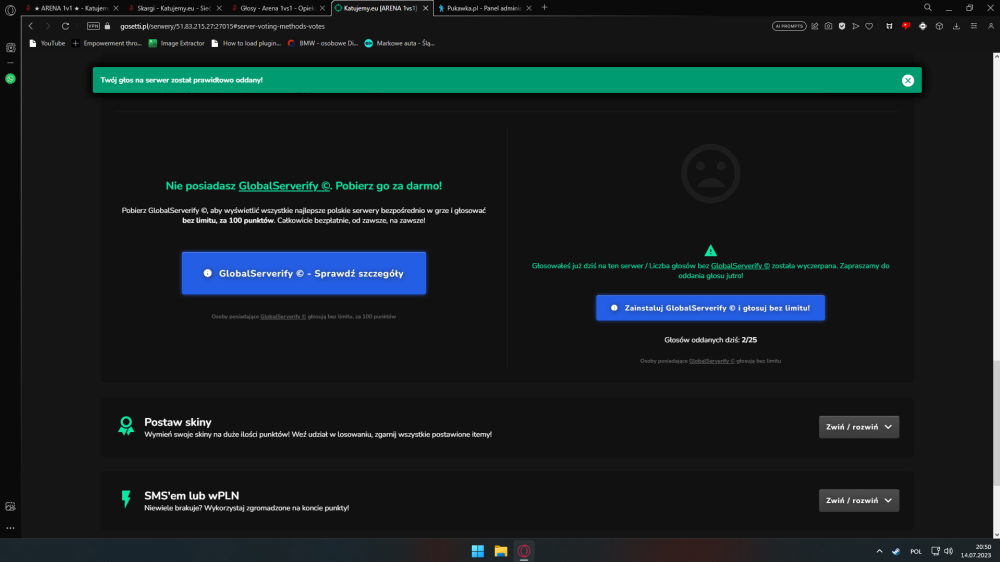
Task: Dismiss the green vote success notification
Action: 908,80
